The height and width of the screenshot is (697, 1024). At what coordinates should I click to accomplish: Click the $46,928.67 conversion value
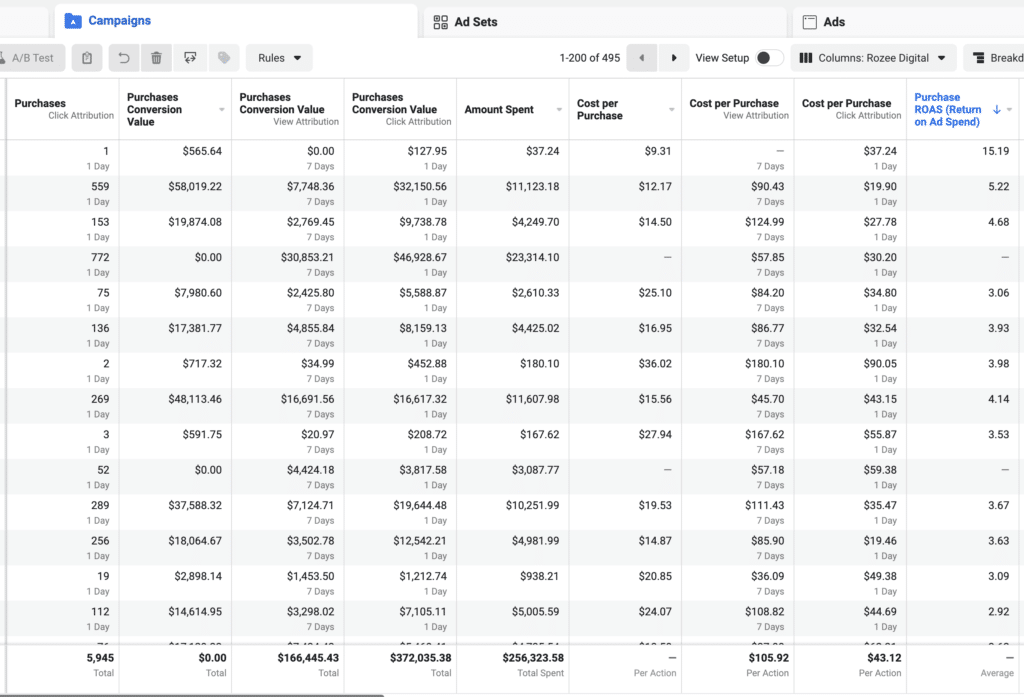coord(420,257)
